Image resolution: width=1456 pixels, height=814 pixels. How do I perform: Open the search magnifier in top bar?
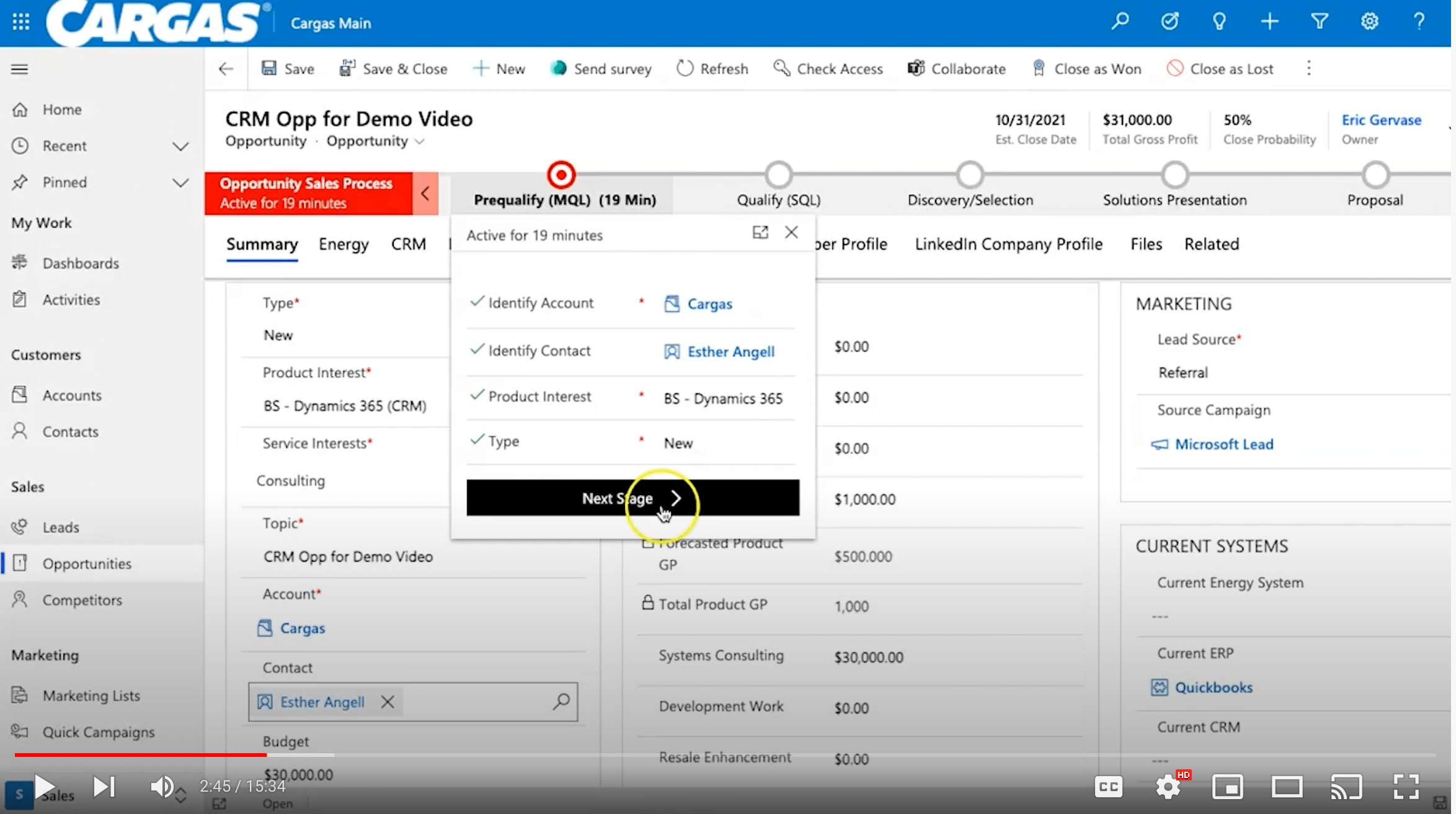1120,22
